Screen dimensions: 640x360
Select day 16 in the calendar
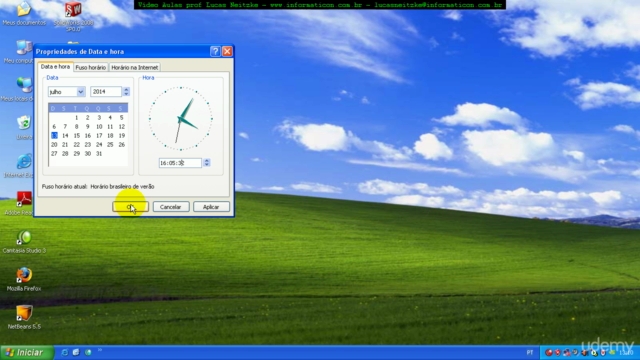[x=87, y=136]
